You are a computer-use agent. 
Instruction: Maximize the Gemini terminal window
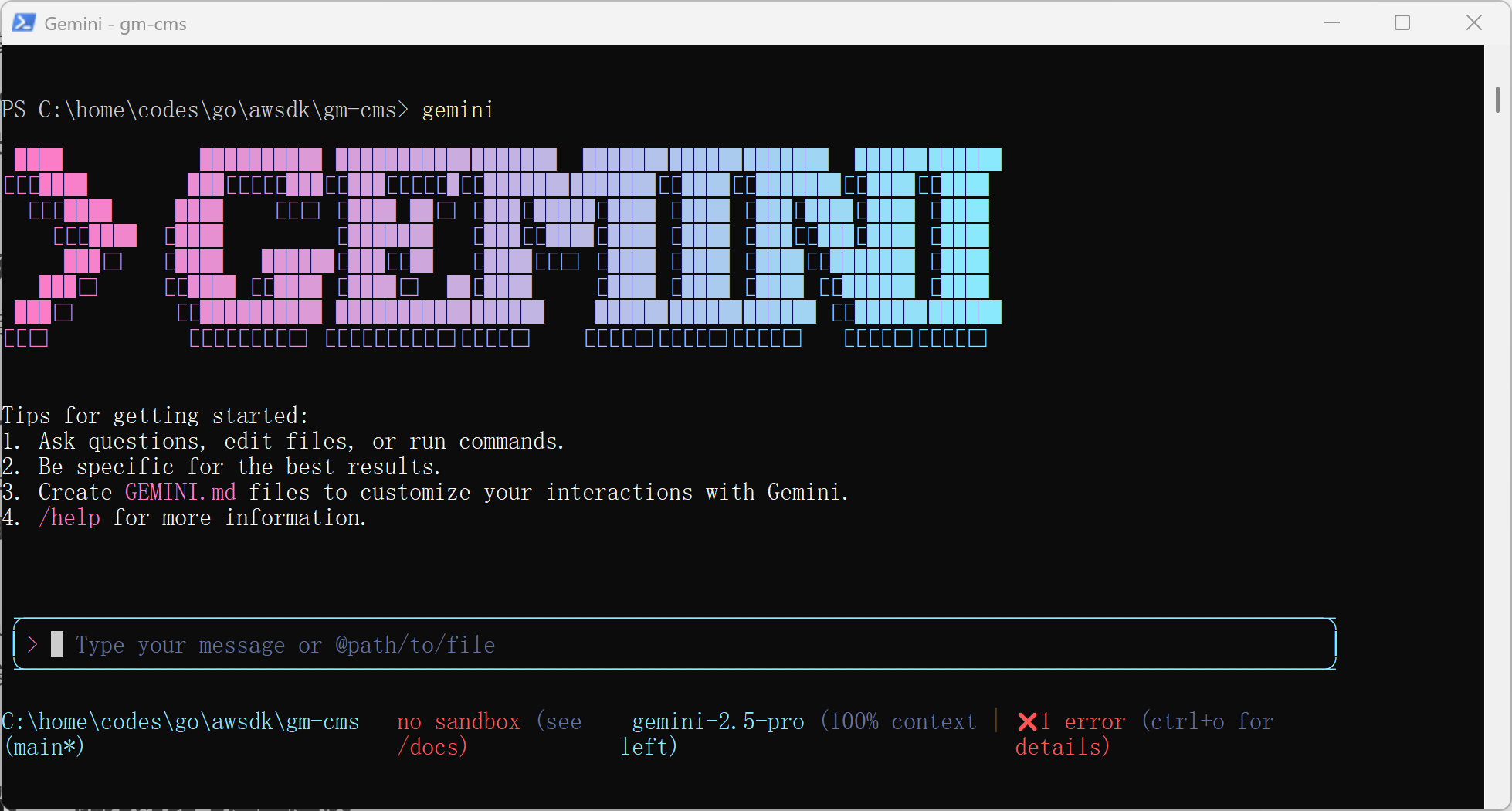click(x=1402, y=23)
